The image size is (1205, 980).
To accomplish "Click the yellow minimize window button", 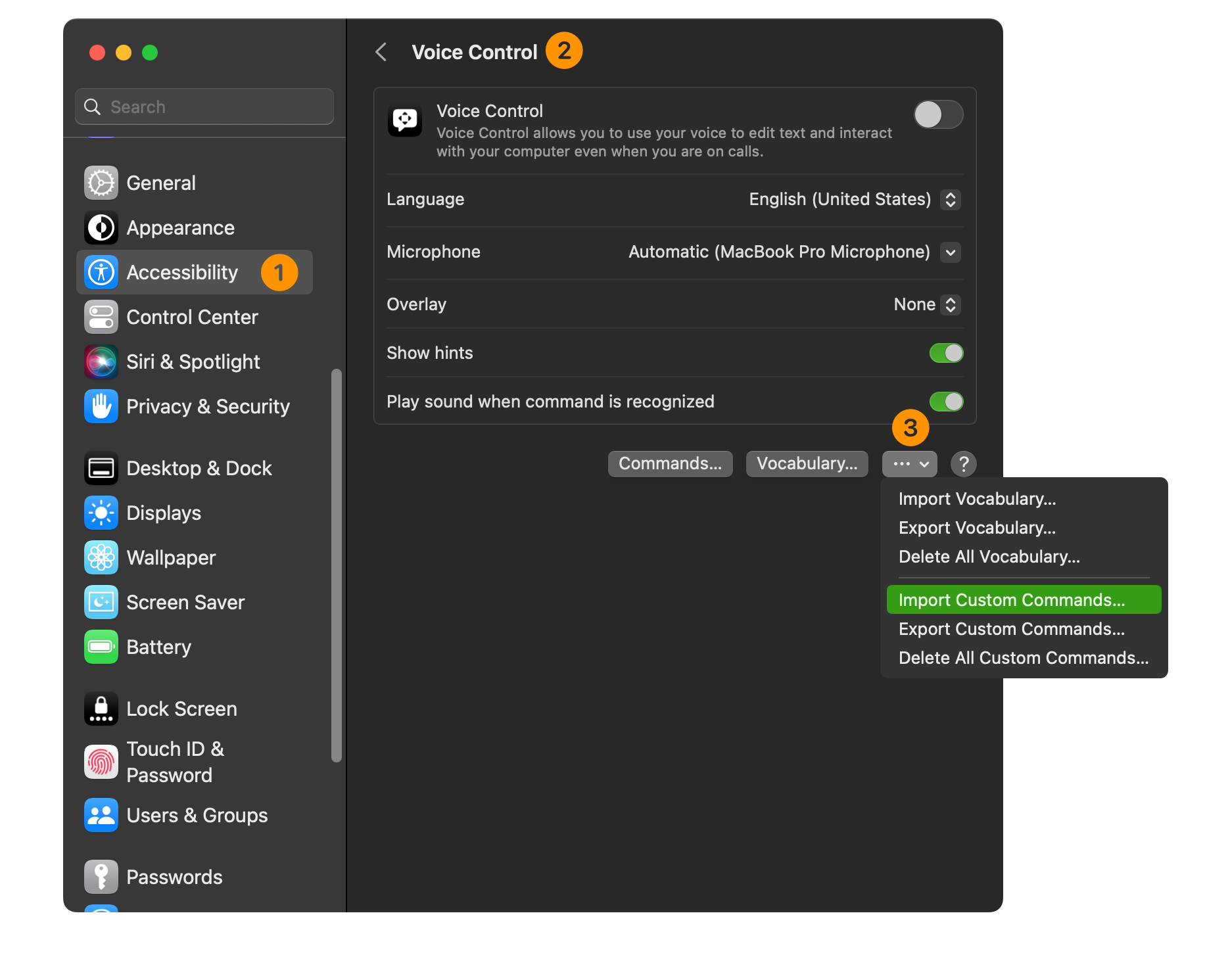I will coord(124,53).
